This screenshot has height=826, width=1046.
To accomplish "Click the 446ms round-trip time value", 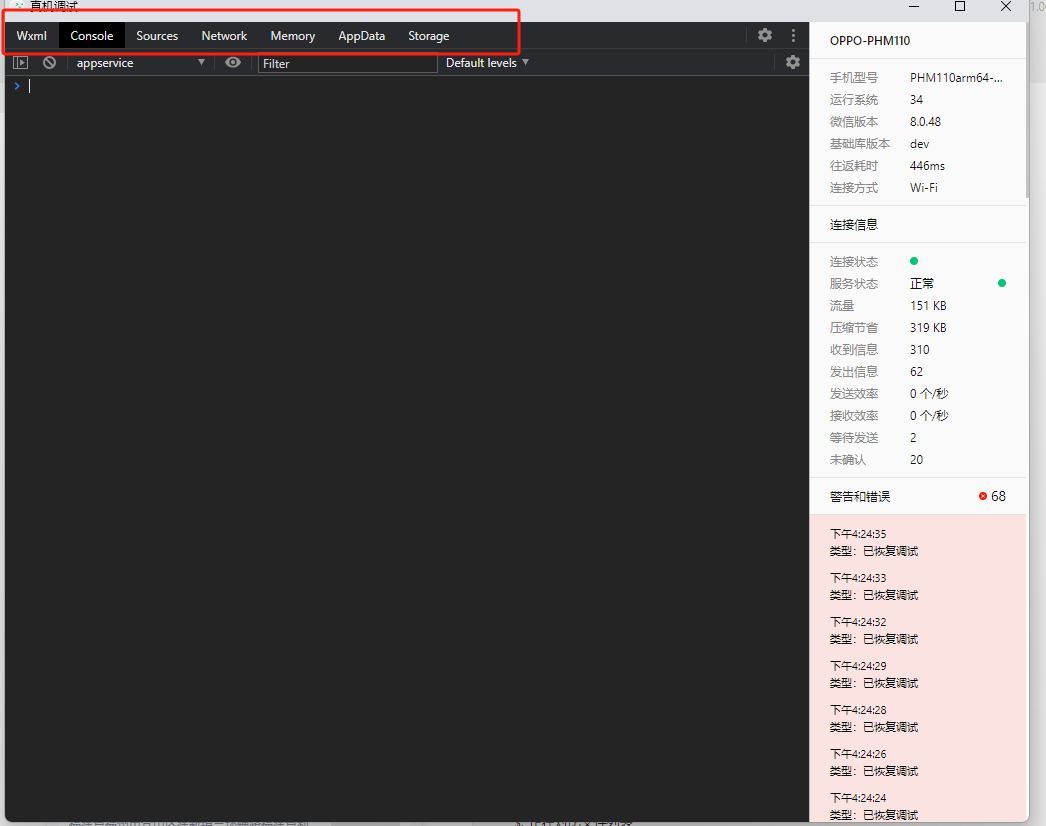I will pyautogui.click(x=927, y=165).
